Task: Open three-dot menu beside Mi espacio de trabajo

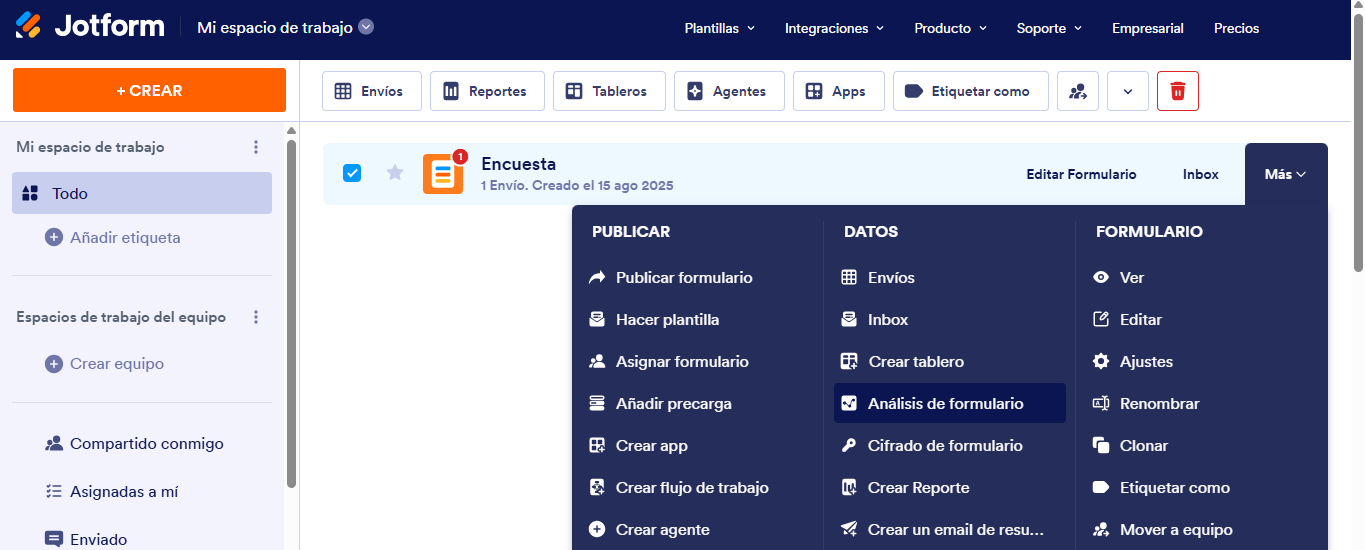Action: pyautogui.click(x=256, y=147)
